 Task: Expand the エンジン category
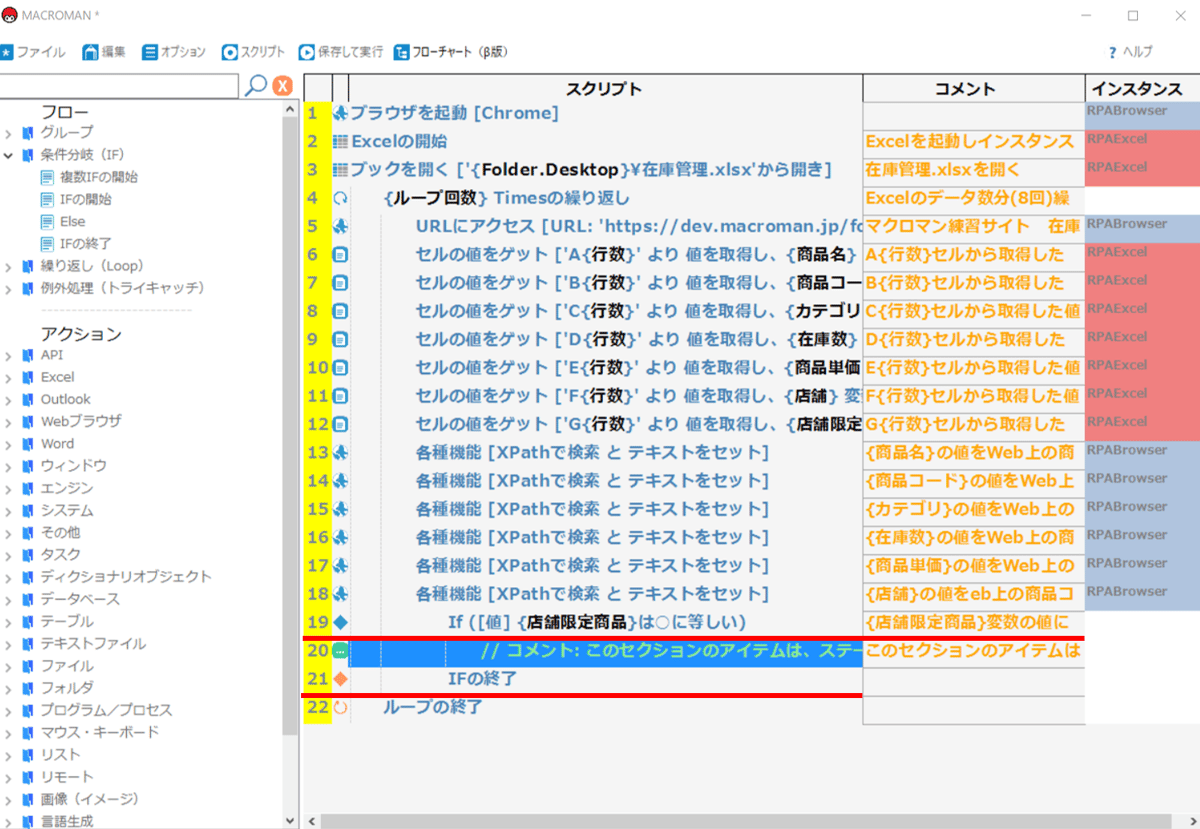click(8, 488)
